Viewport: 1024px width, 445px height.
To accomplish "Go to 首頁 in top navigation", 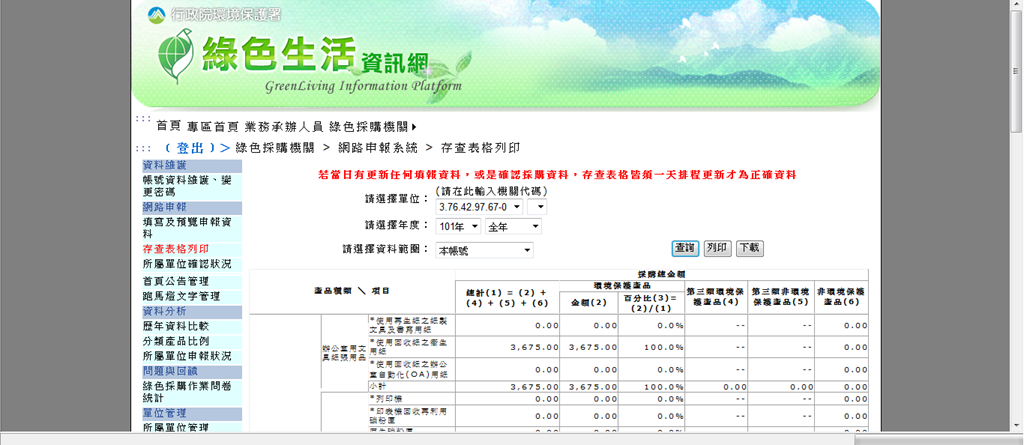I will point(168,127).
